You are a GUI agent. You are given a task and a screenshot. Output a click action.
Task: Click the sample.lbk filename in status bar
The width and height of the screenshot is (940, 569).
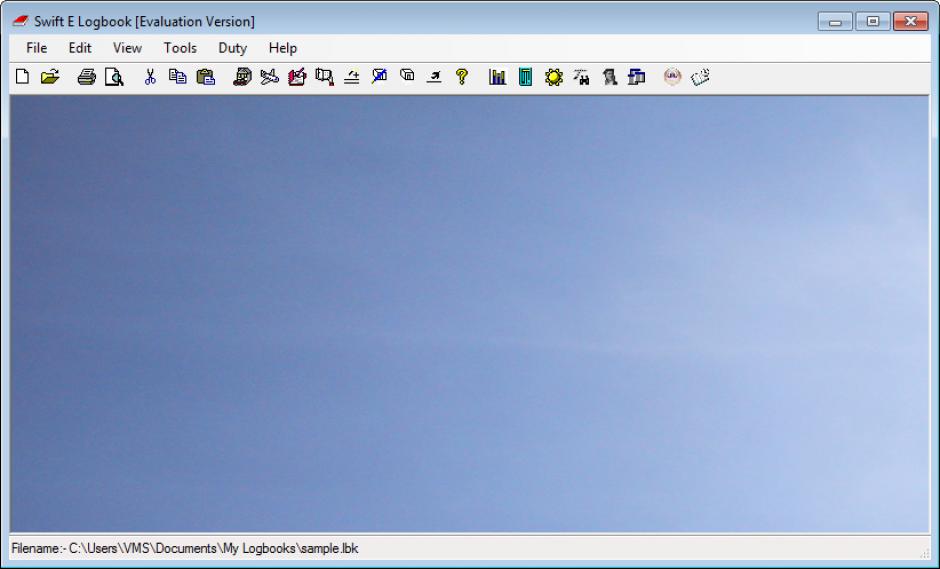pyautogui.click(x=329, y=548)
